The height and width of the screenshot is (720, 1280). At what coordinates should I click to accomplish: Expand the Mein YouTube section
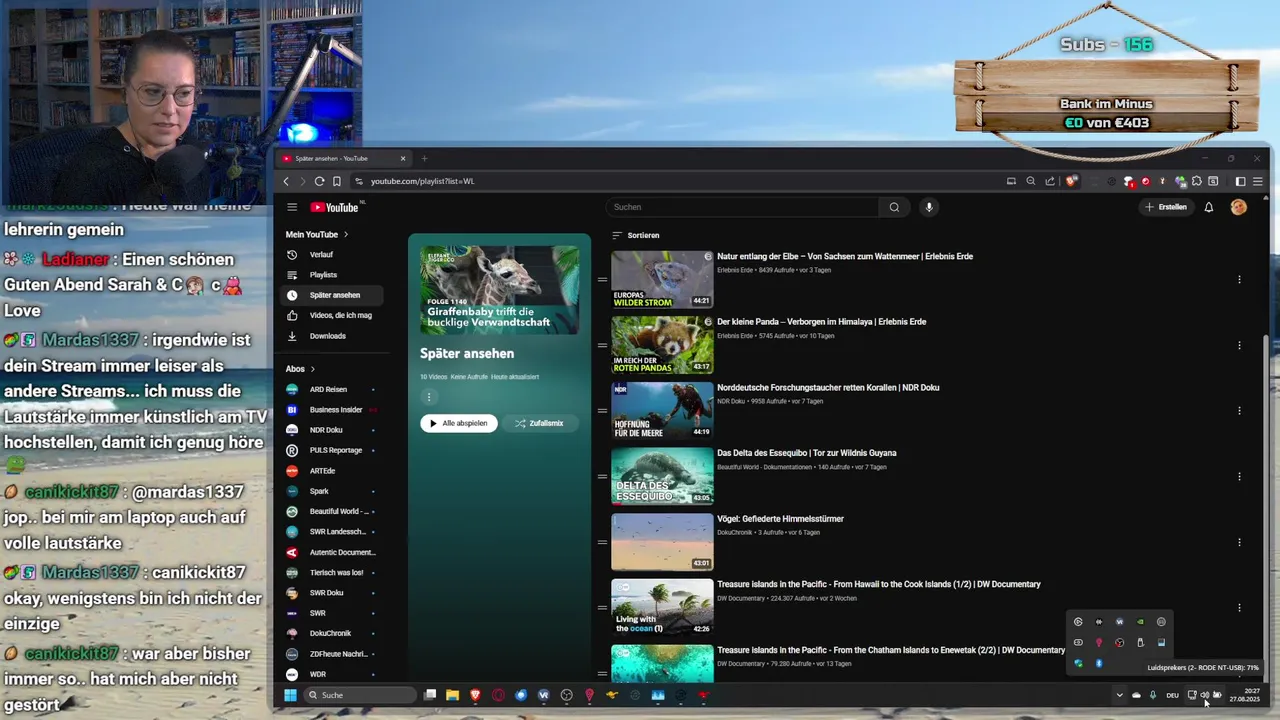317,234
